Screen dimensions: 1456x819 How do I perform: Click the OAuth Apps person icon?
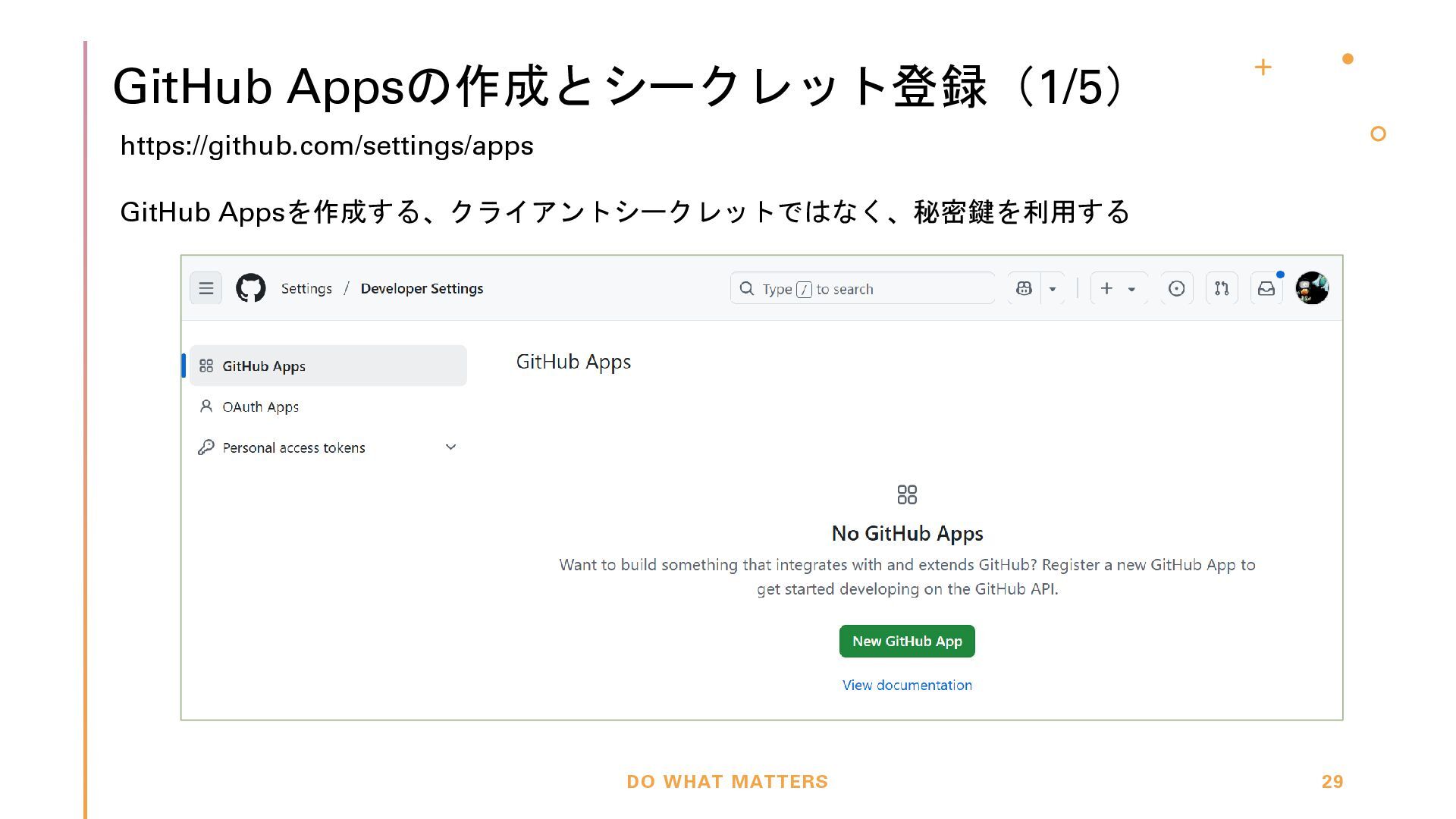pos(206,406)
